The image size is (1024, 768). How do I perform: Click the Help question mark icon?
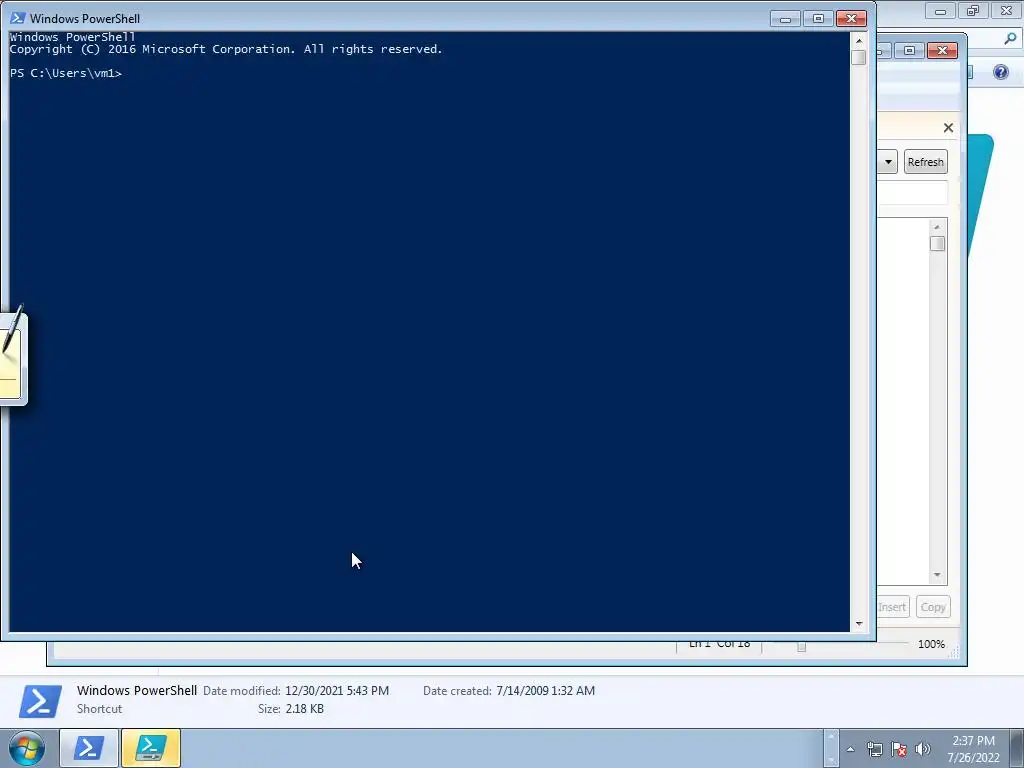pyautogui.click(x=1000, y=72)
